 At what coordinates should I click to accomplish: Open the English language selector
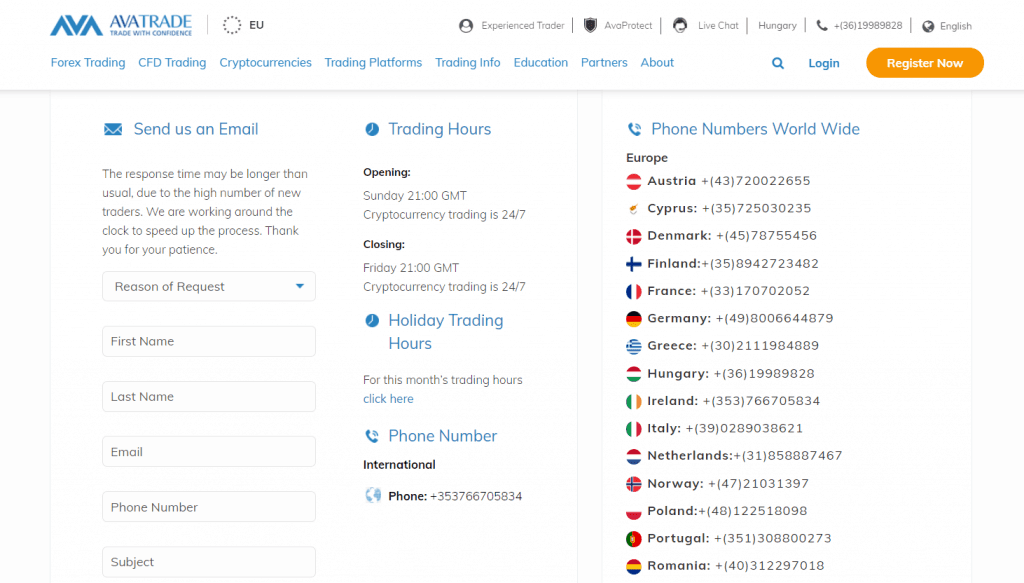955,27
